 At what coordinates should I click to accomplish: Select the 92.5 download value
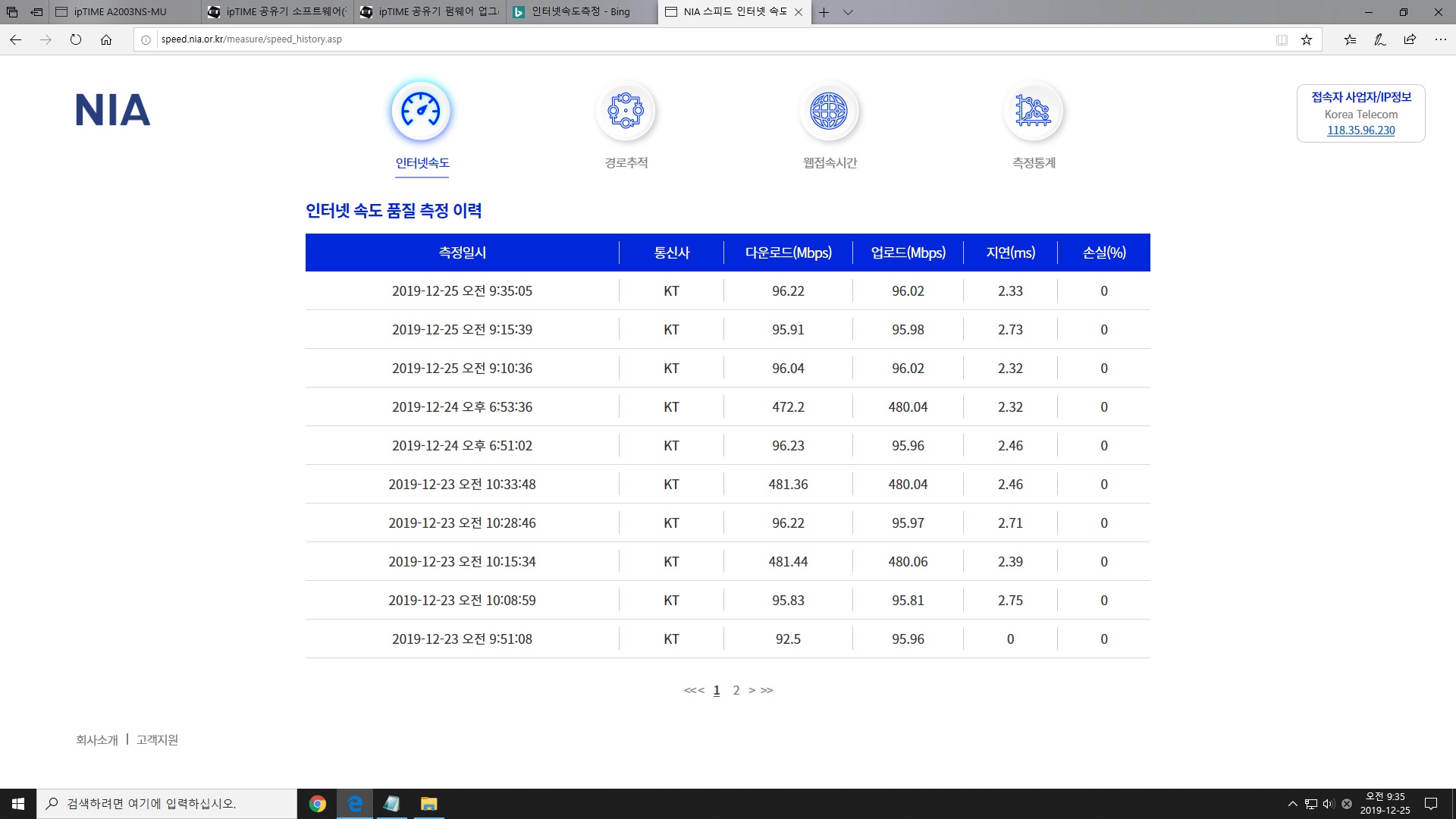coord(789,639)
